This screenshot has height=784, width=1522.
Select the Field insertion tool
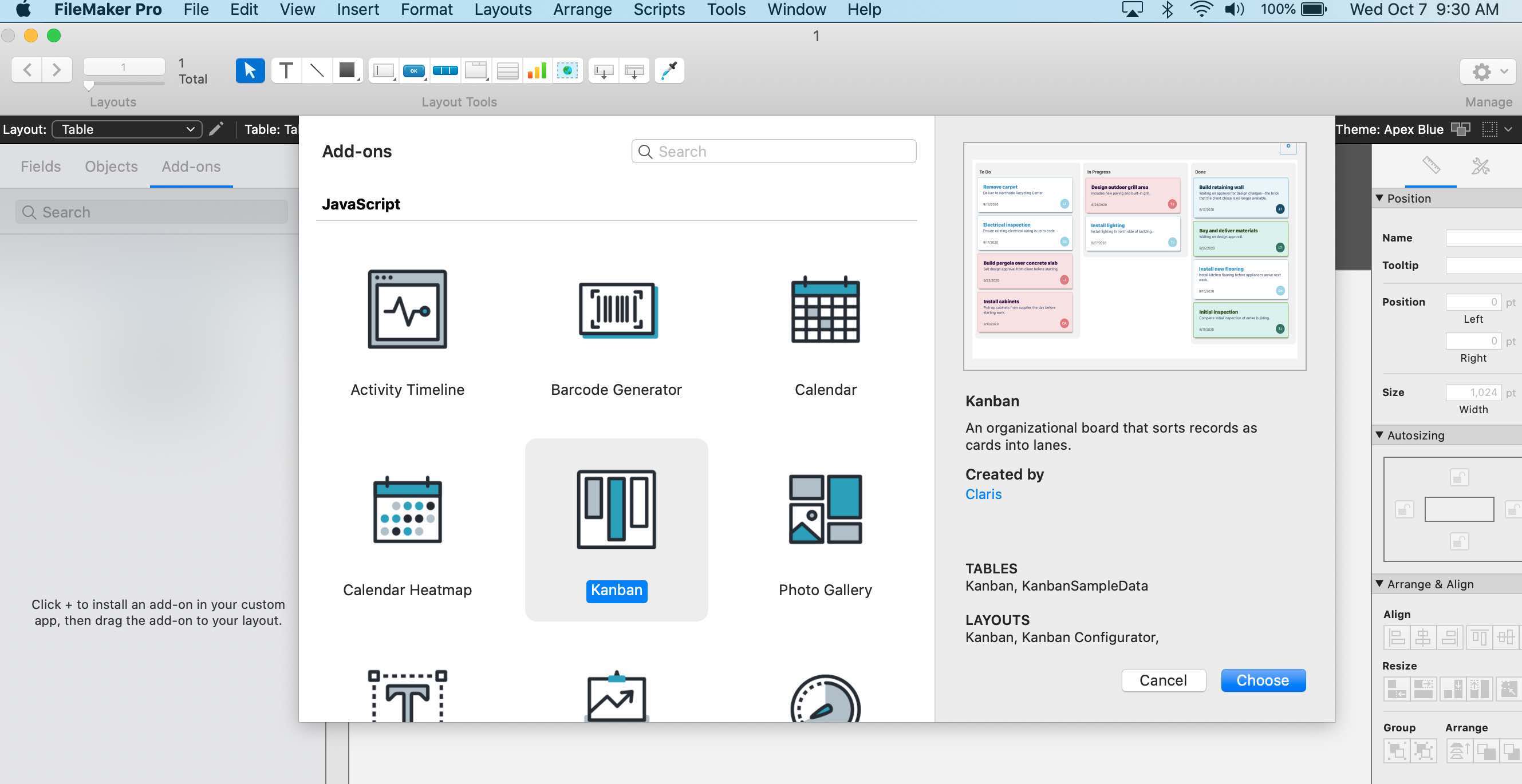[x=604, y=71]
